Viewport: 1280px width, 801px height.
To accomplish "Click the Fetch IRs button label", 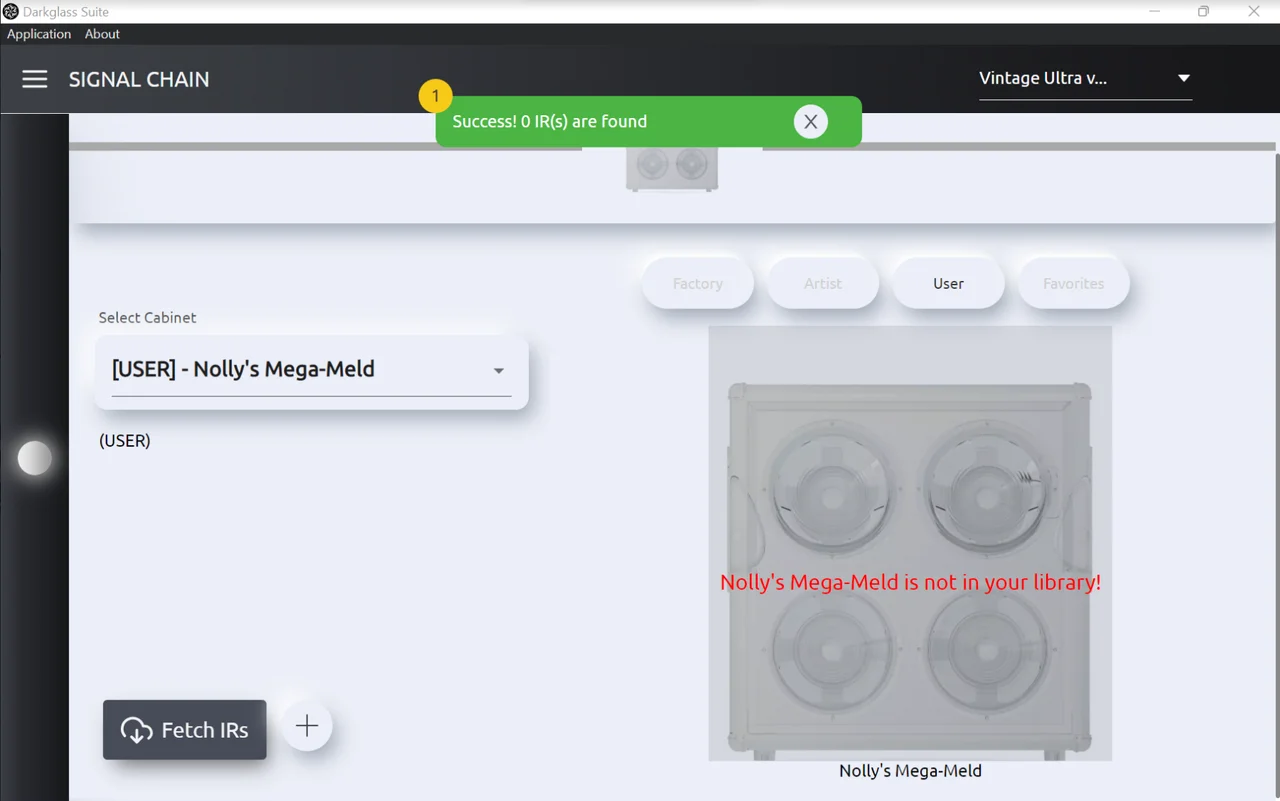I will click(x=205, y=730).
